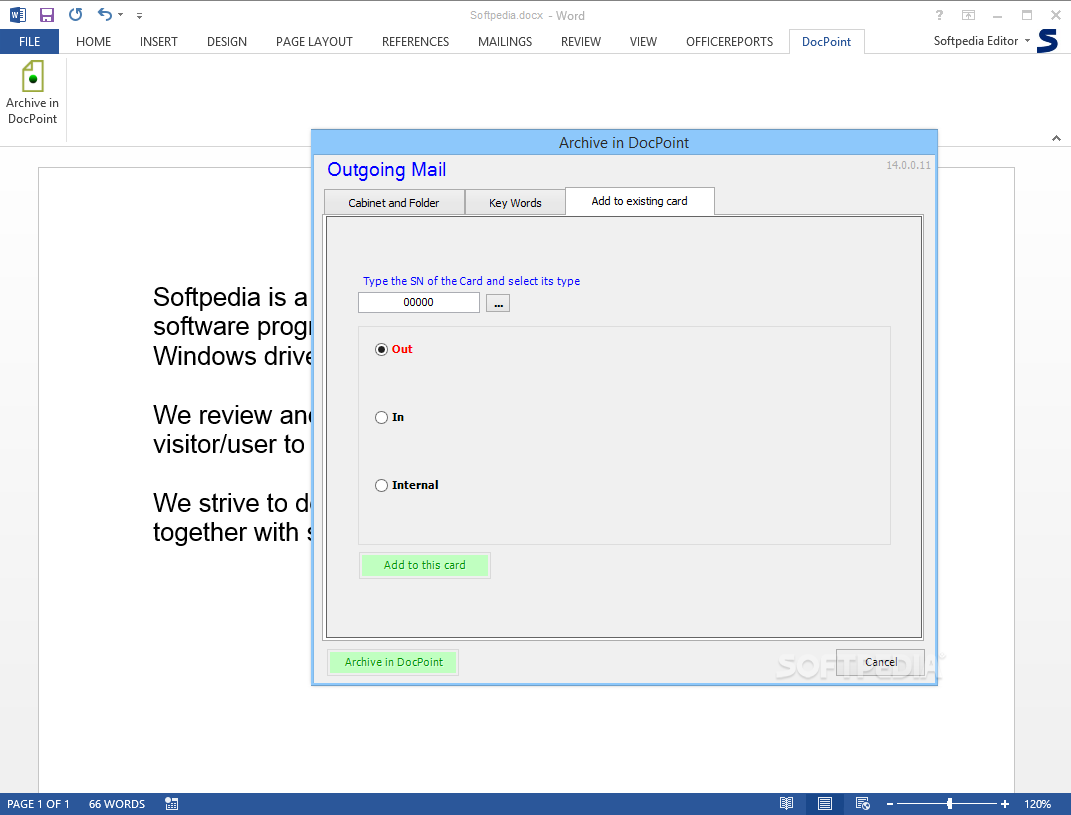Select the Add to existing card tab
The image size is (1071, 815).
[x=640, y=201]
